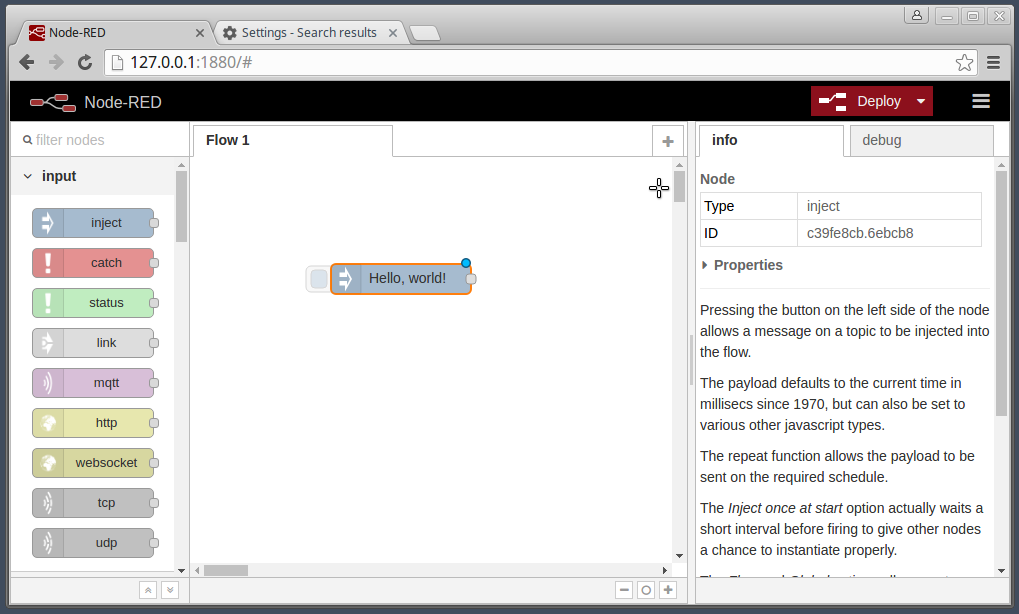Click the Node heading in info panel
The width and height of the screenshot is (1019, 614).
(x=717, y=179)
